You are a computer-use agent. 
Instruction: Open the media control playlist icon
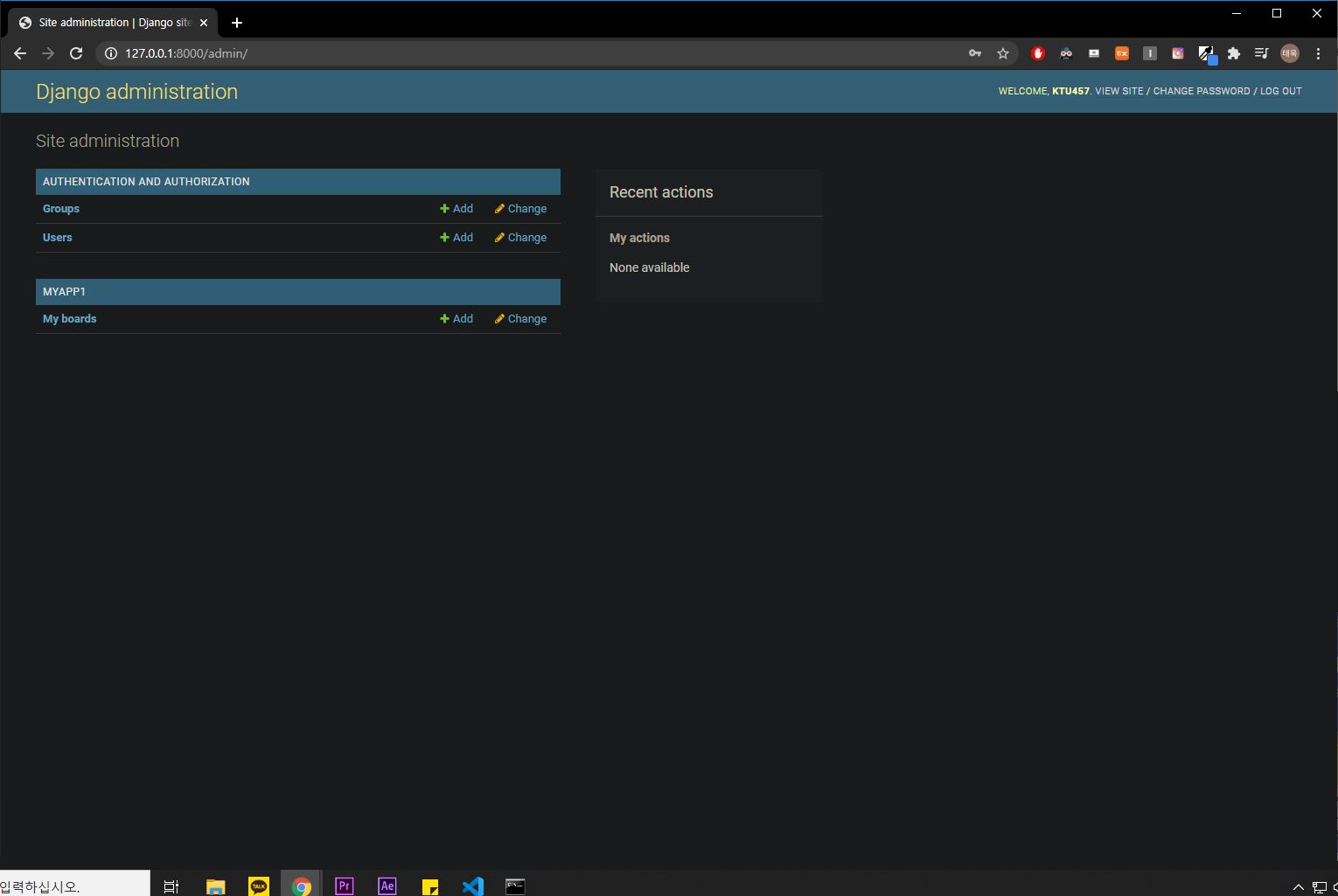[1261, 53]
